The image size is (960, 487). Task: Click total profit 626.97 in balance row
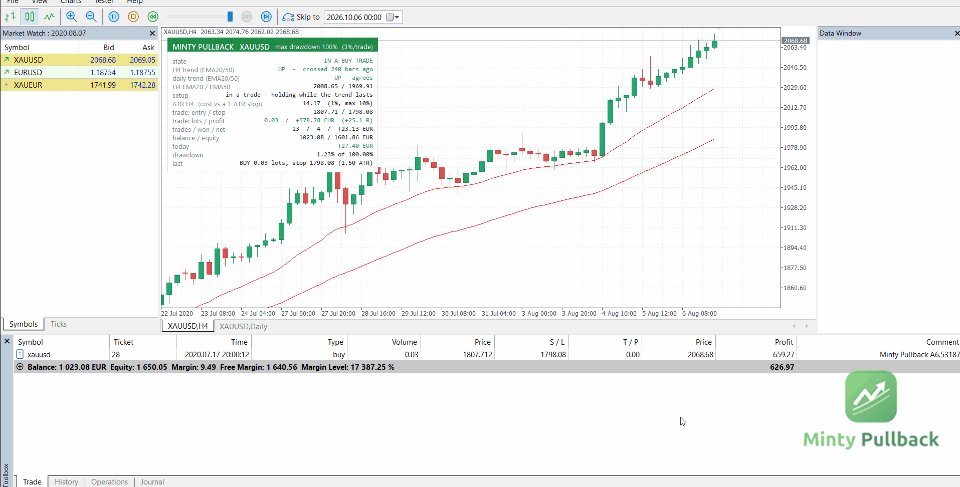[782, 367]
